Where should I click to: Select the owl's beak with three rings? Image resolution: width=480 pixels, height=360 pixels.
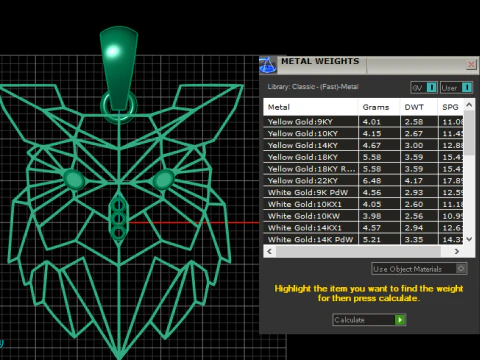[118, 218]
